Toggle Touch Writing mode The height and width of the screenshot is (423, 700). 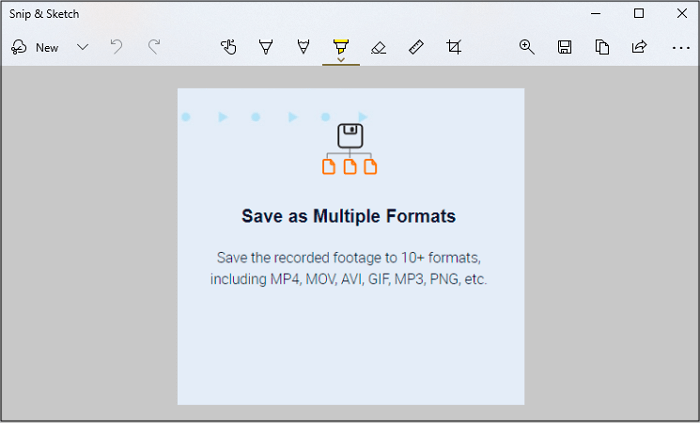pos(229,47)
